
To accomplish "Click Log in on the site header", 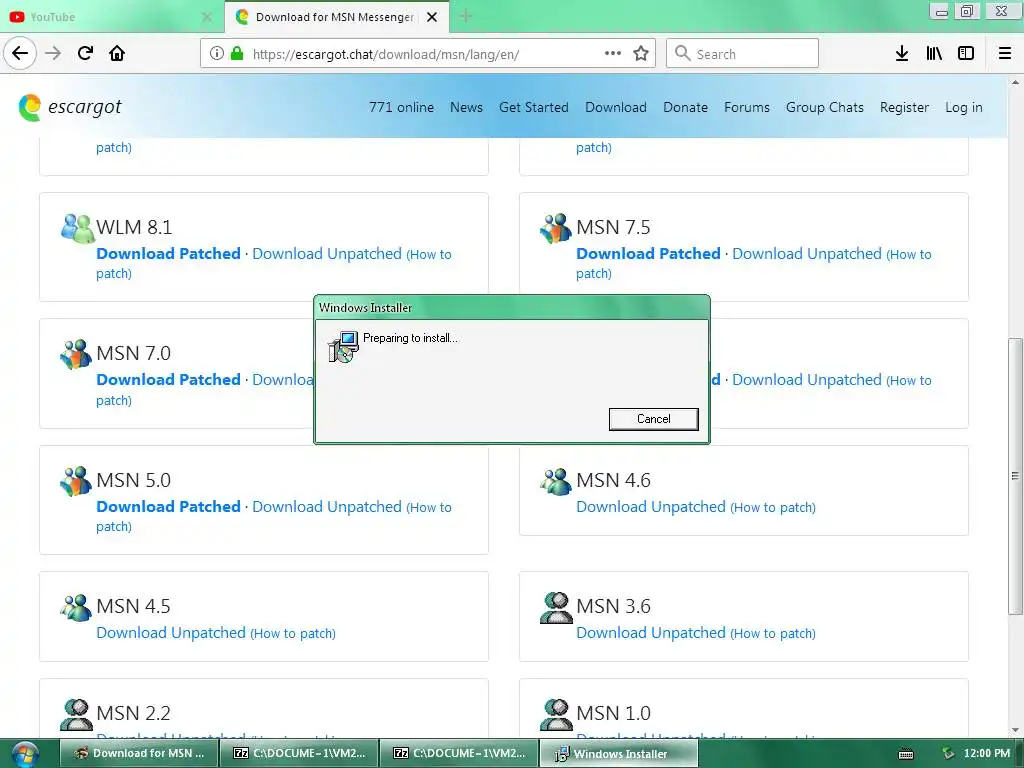I will 963,107.
